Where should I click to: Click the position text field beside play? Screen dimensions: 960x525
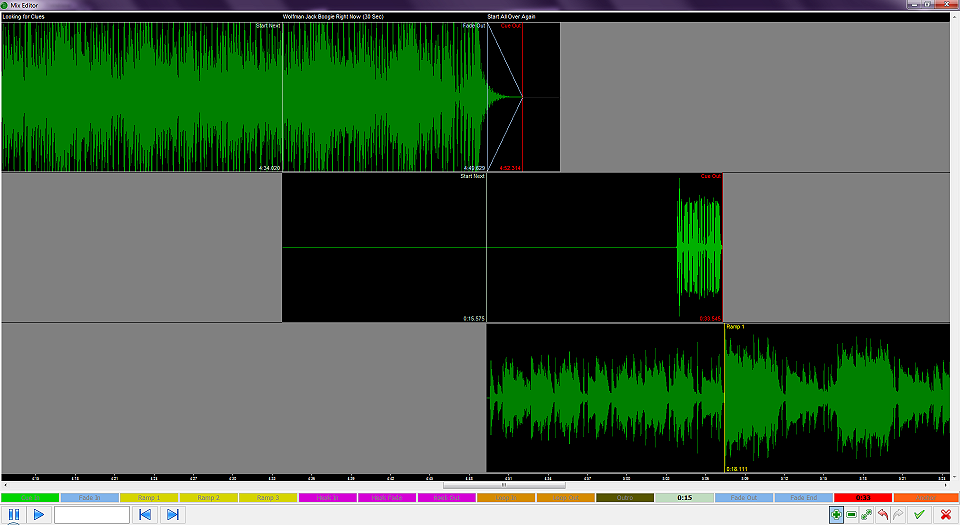pos(92,514)
